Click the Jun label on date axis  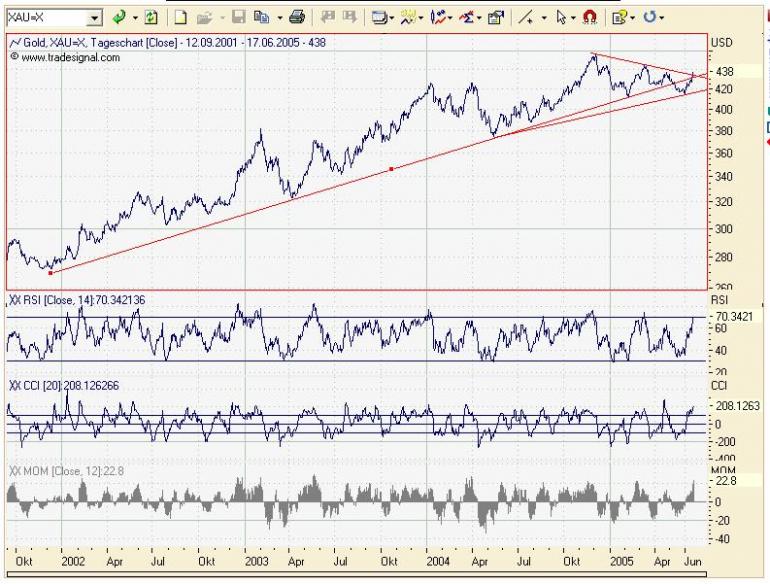click(x=692, y=561)
